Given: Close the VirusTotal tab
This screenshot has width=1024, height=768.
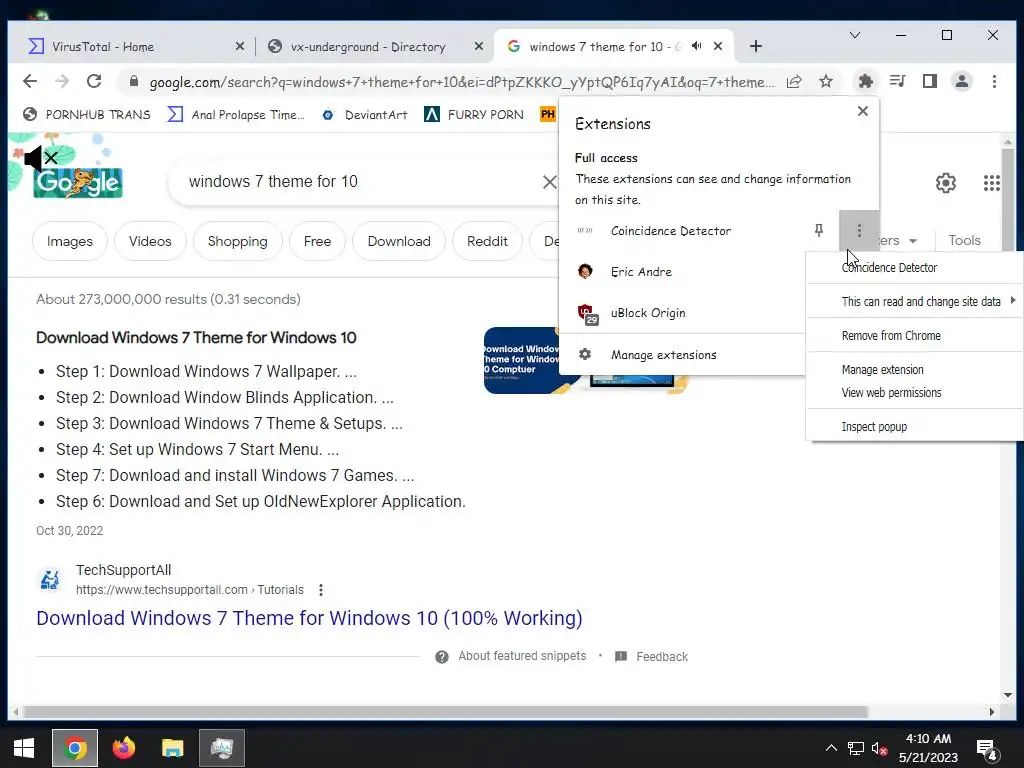Looking at the screenshot, I should click(x=240, y=46).
